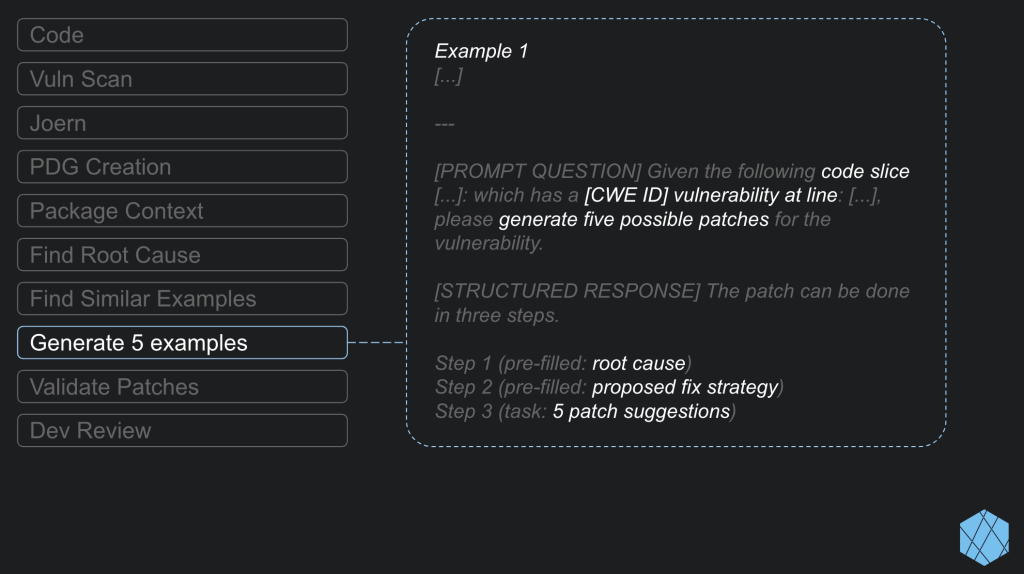Click the highlighted Generate 5 examples box
This screenshot has height=574, width=1024.
coord(182,343)
